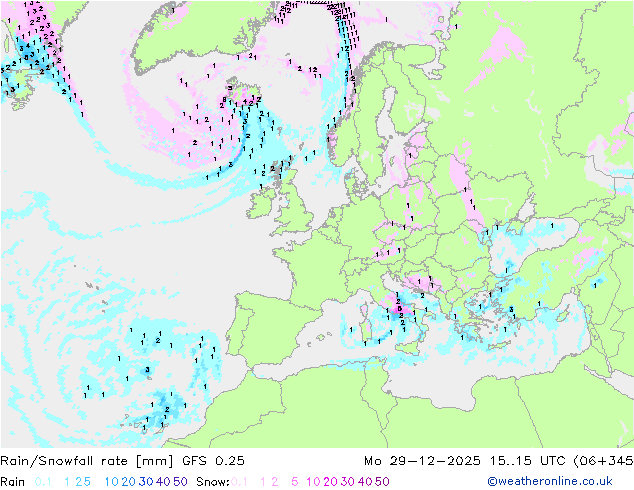Select the Snow 40 legend value
Image resolution: width=634 pixels, height=490 pixels.
(365, 482)
